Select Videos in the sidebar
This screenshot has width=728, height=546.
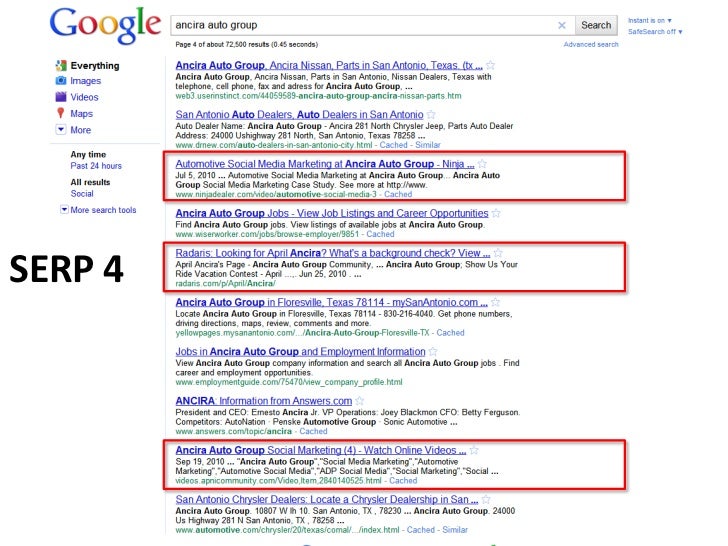click(x=84, y=97)
